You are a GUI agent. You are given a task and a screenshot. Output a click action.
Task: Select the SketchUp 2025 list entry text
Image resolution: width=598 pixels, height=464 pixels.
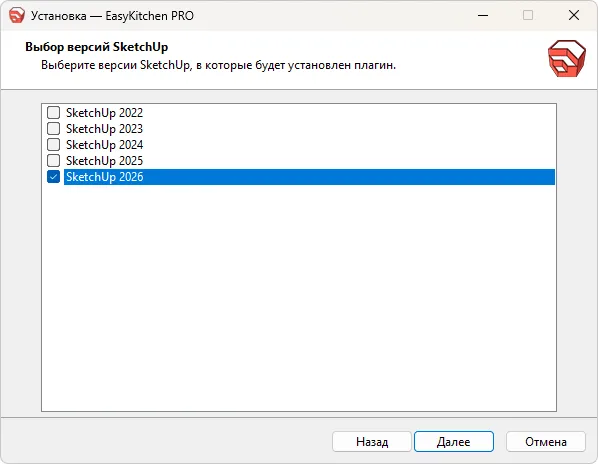point(104,161)
